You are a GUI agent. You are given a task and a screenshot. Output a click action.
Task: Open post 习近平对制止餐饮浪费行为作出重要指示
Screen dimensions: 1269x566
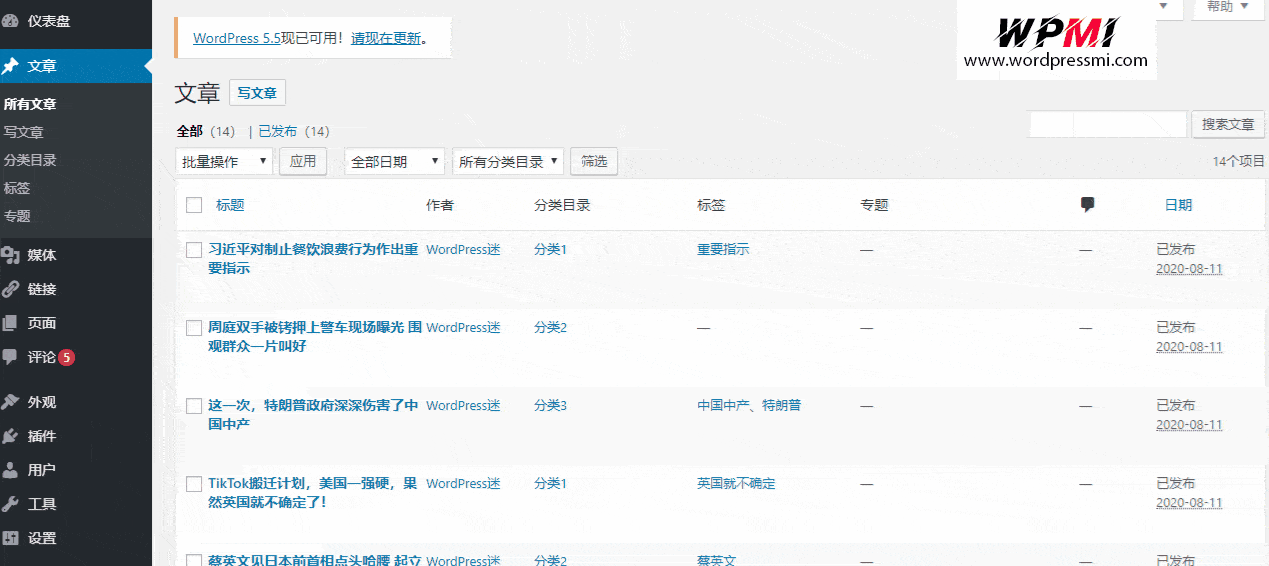click(x=313, y=259)
